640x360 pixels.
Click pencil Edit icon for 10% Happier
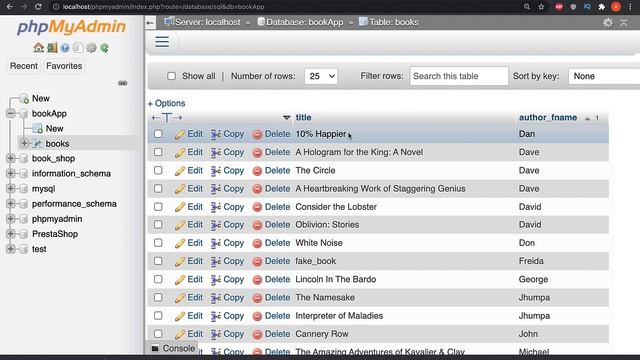click(180, 134)
